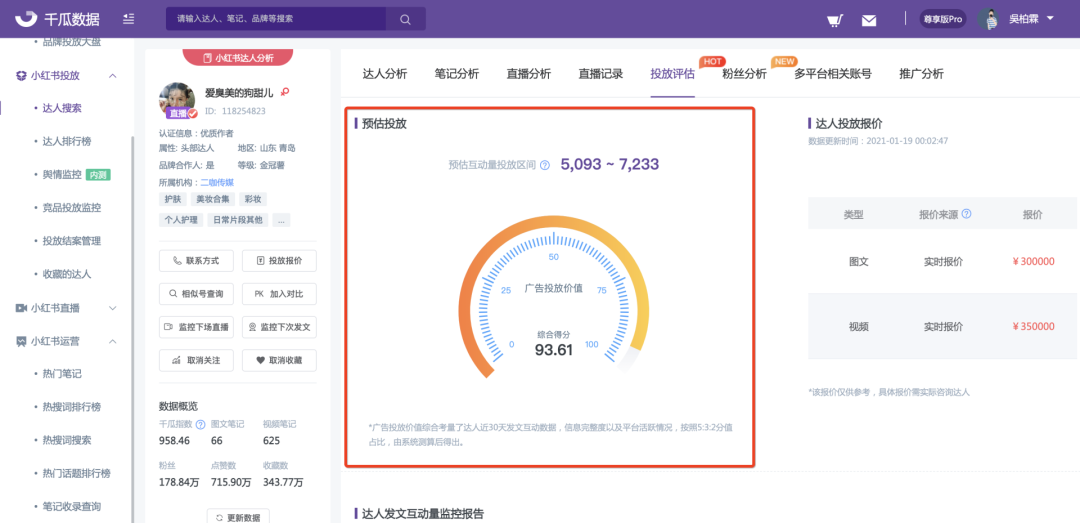
Task: Click the 综合得分 93.61 gauge value
Action: pos(554,349)
